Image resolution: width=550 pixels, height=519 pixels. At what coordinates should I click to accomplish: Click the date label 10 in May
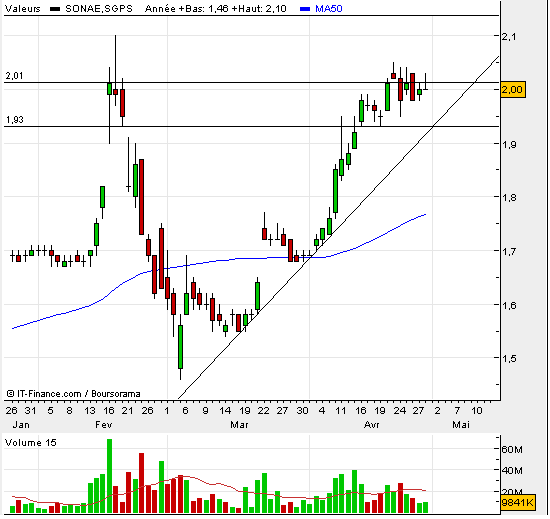(477, 410)
